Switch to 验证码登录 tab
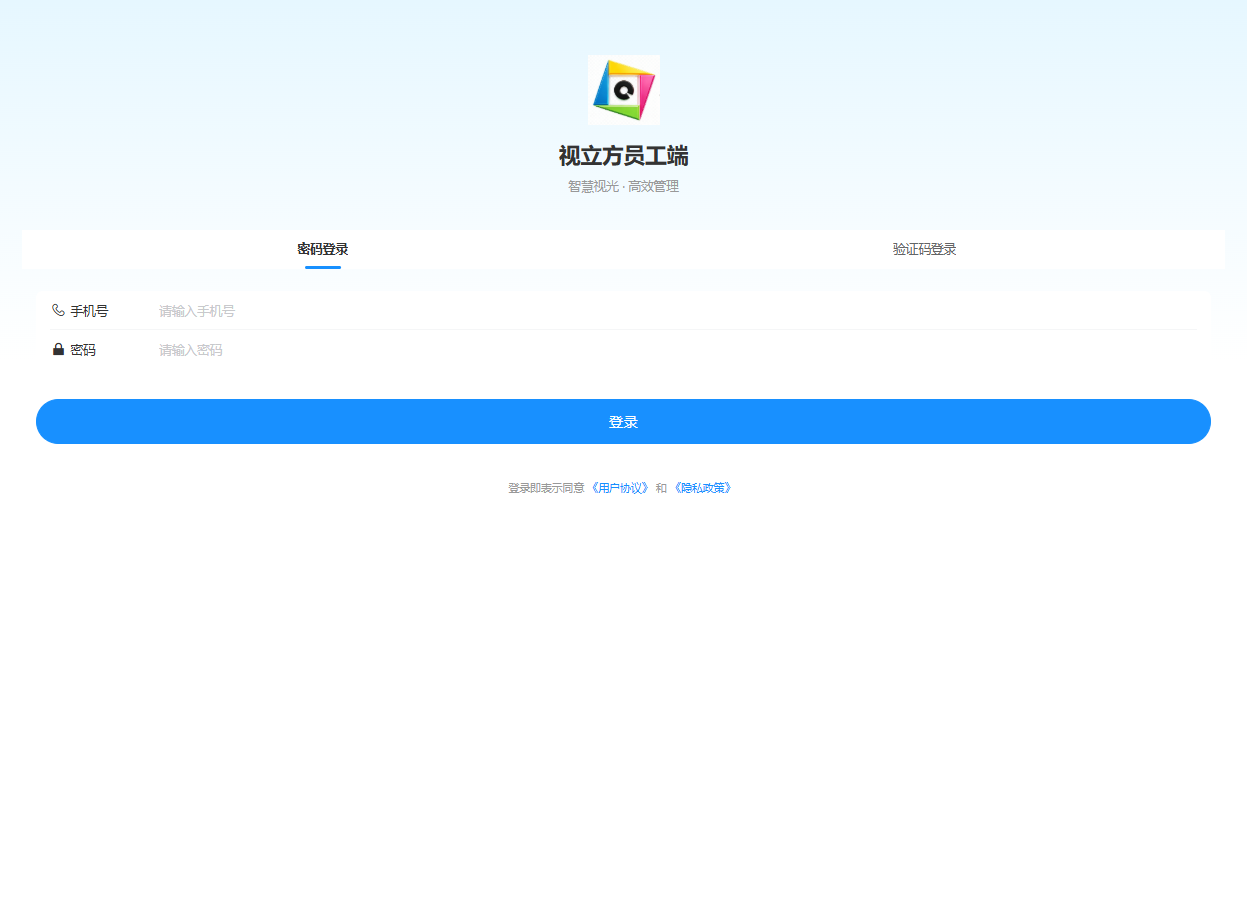Viewport: 1247px width, 902px height. point(925,249)
